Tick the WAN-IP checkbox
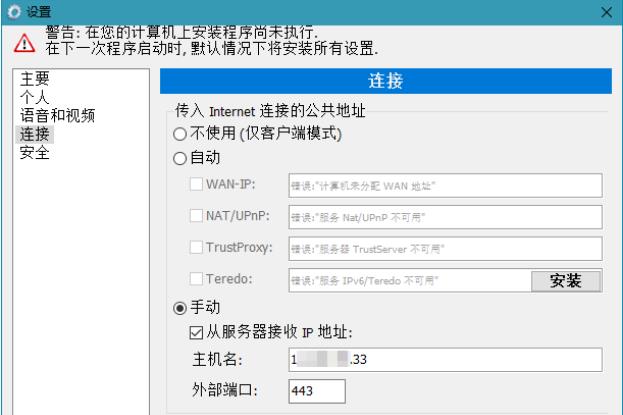 tap(196, 184)
